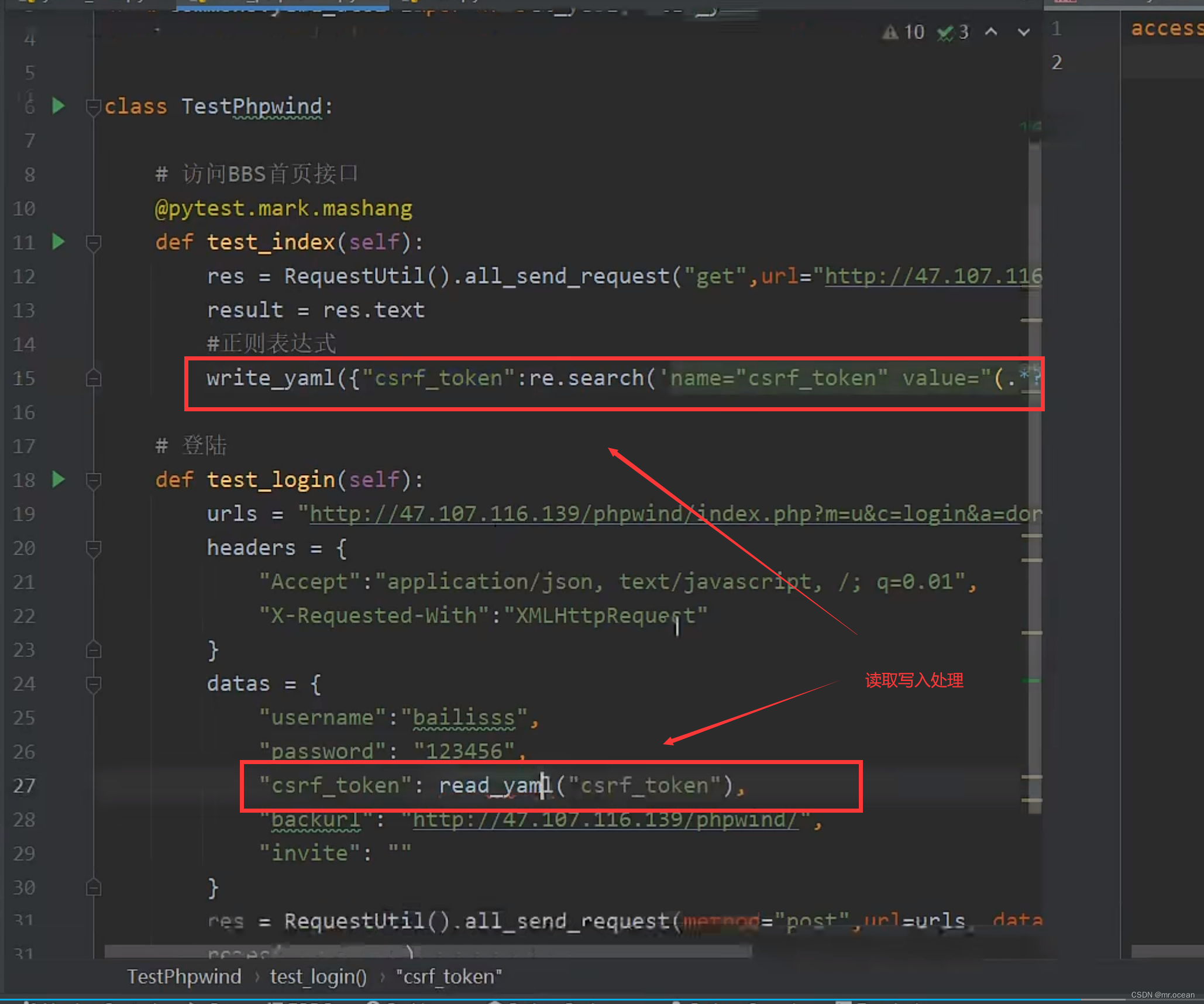Collapse the TestPhpwind class fold marker

click(x=93, y=107)
